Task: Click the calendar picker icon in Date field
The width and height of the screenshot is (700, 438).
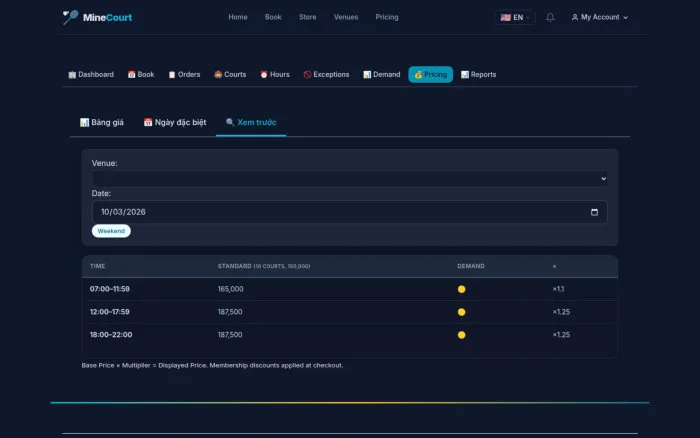Action: pyautogui.click(x=594, y=212)
